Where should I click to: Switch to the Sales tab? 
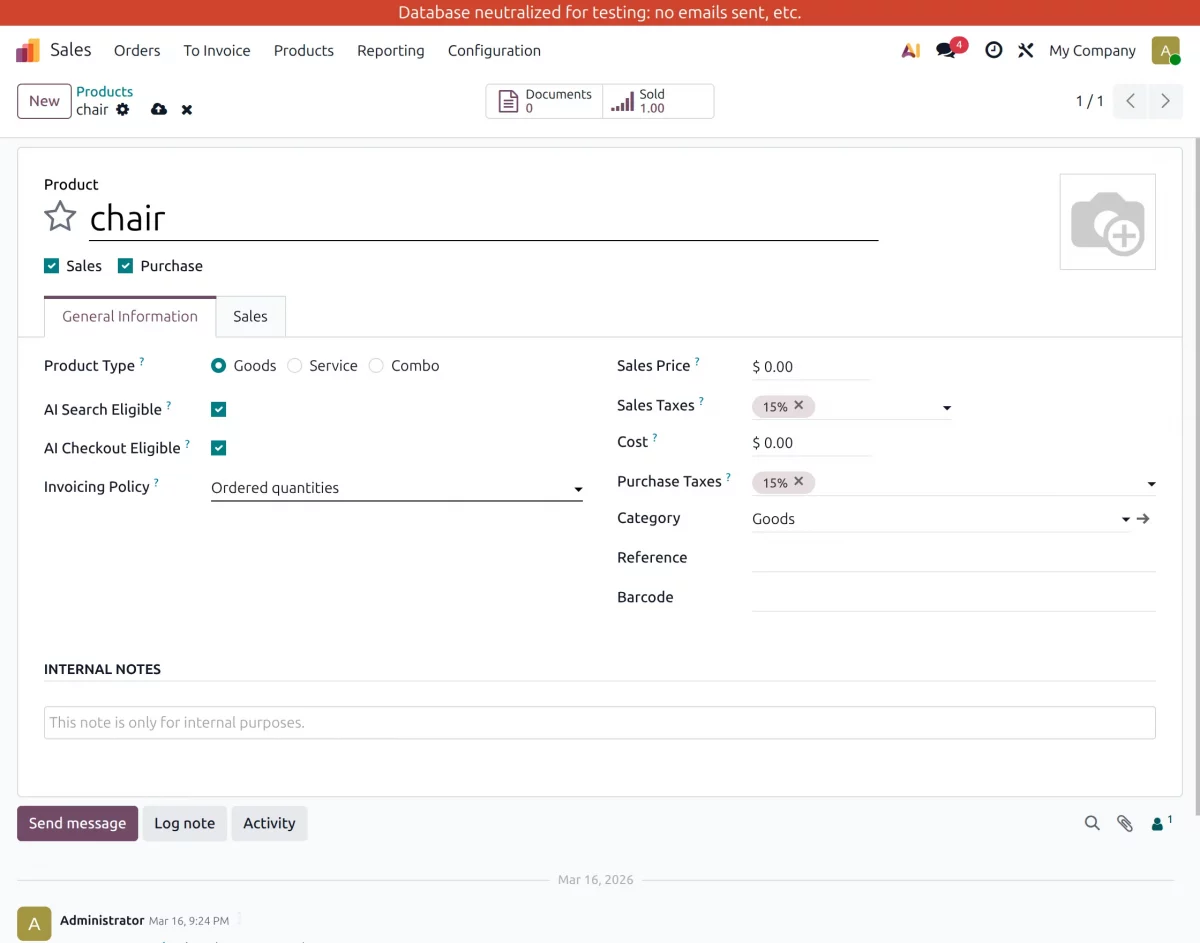click(x=250, y=316)
